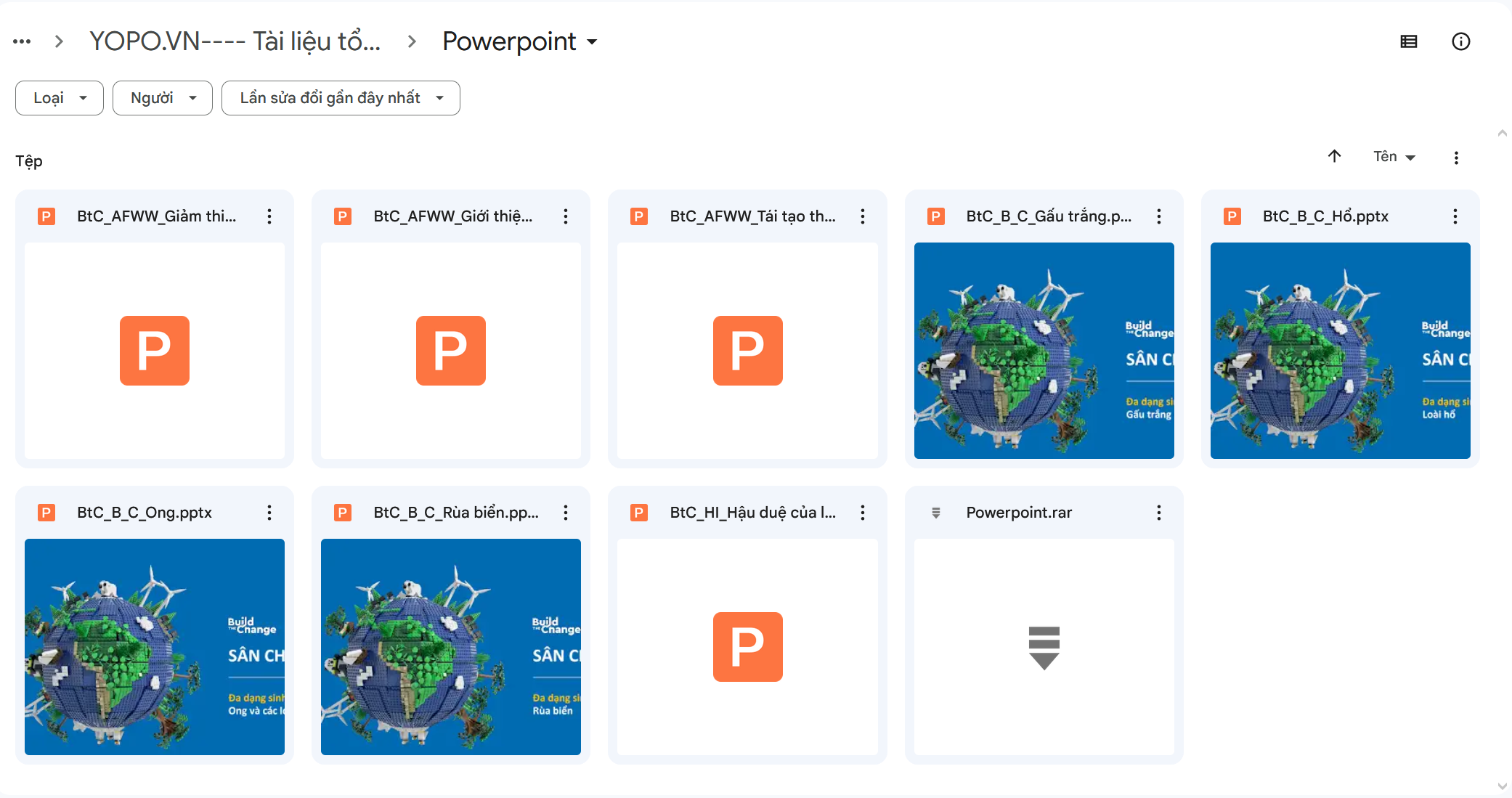
Task: Reverse sort direction with up arrow
Action: click(1334, 156)
